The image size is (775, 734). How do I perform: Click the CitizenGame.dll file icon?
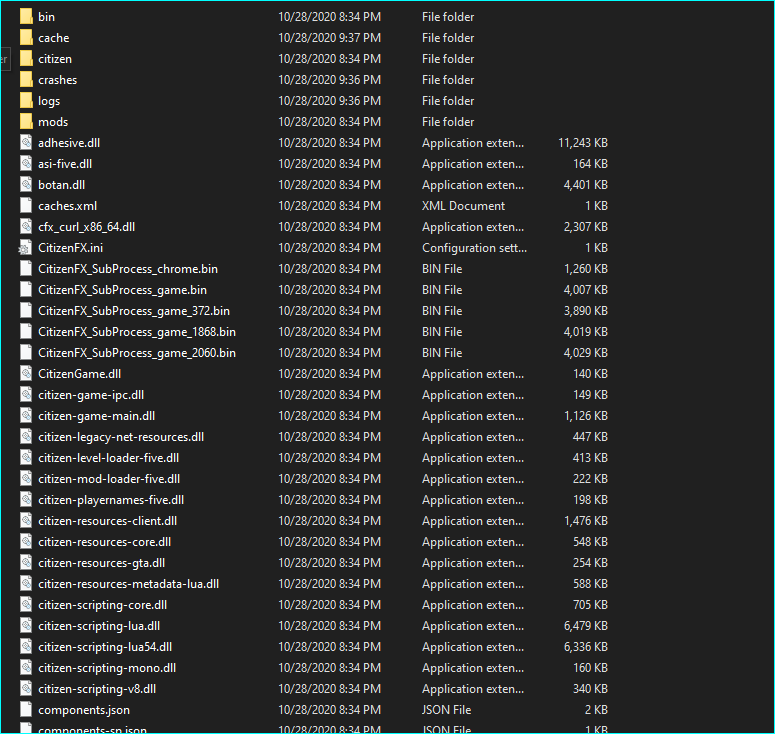(26, 374)
